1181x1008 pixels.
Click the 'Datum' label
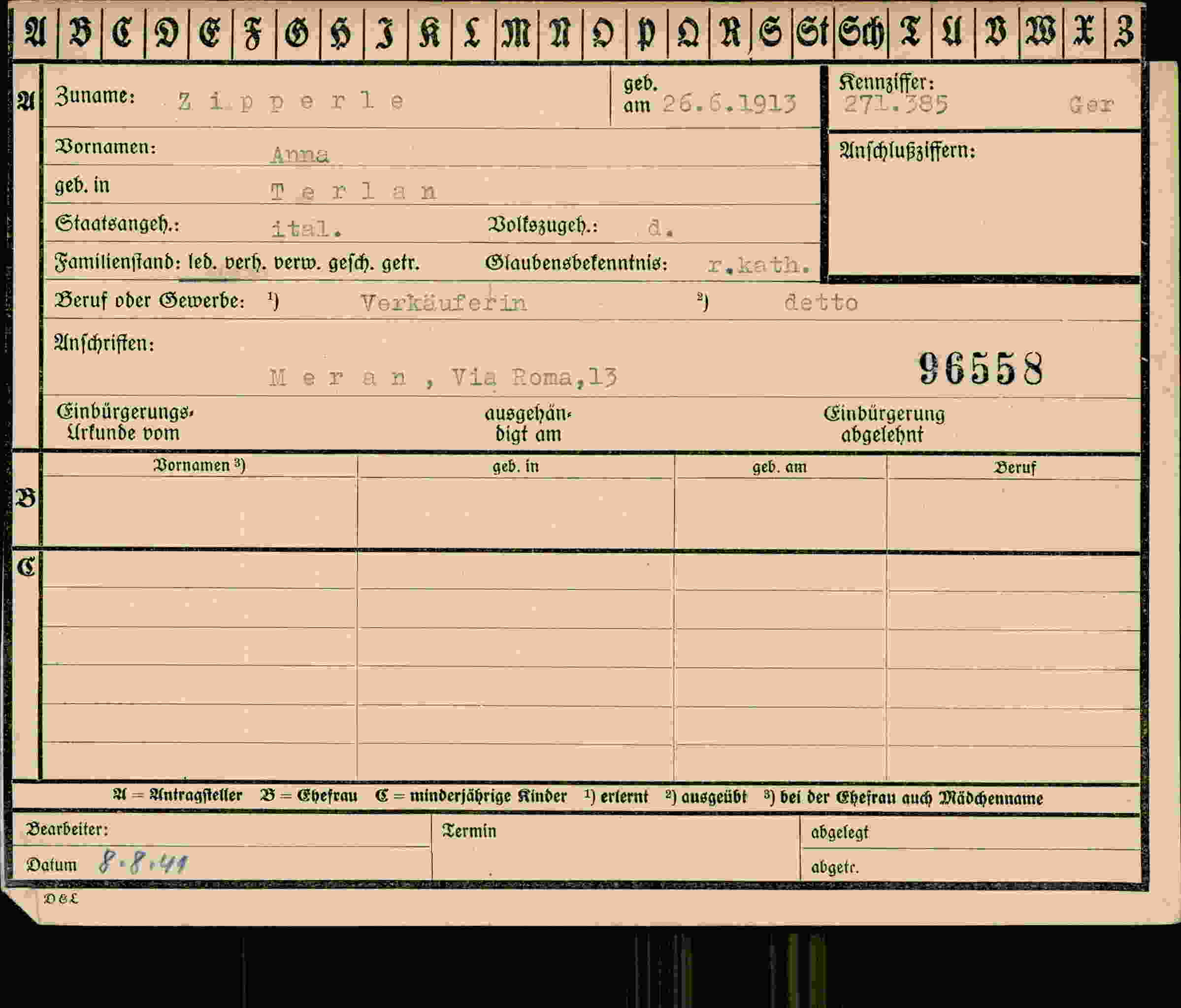click(x=51, y=865)
